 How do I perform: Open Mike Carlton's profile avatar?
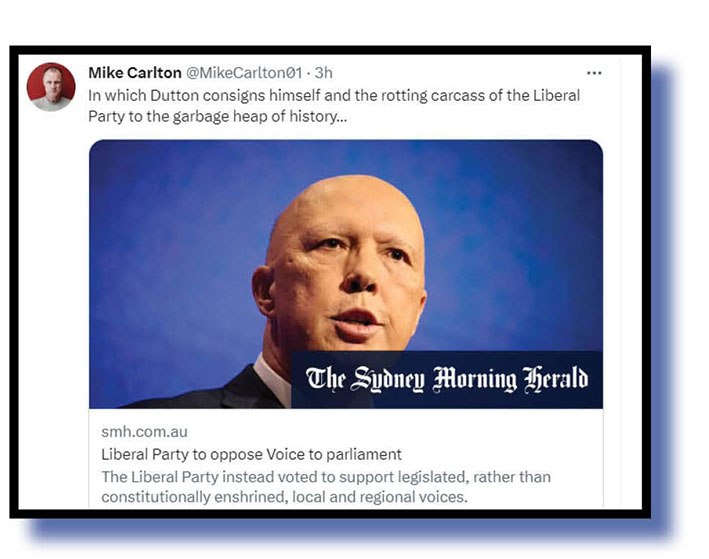point(51,86)
